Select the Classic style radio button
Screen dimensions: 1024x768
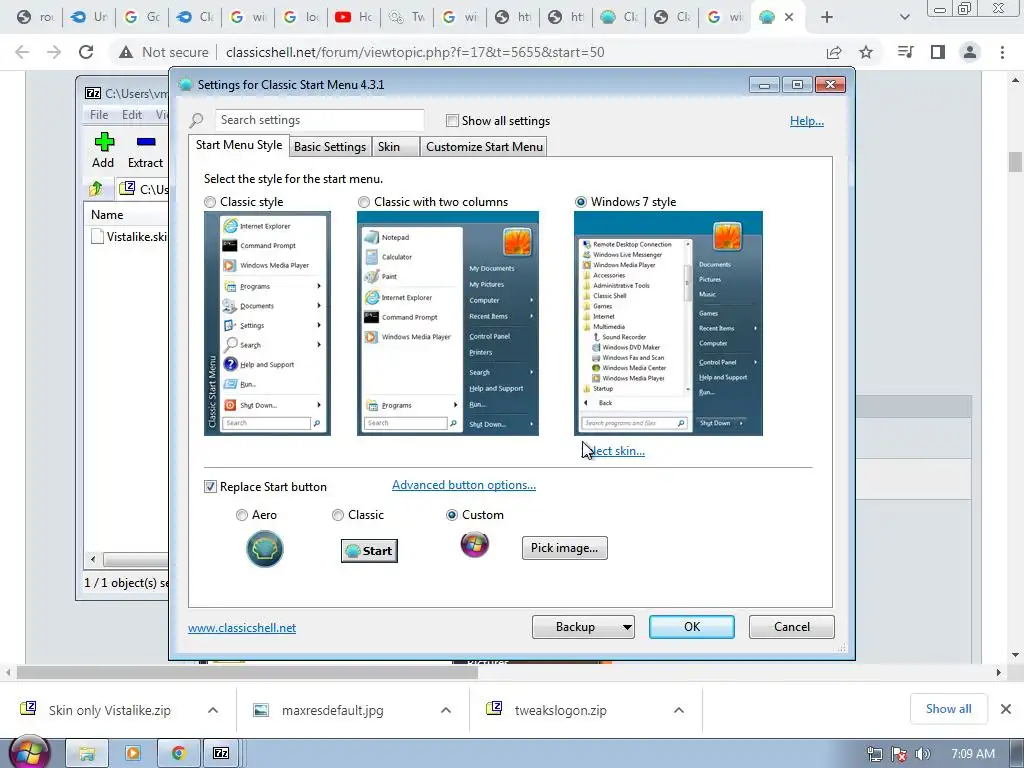(210, 202)
